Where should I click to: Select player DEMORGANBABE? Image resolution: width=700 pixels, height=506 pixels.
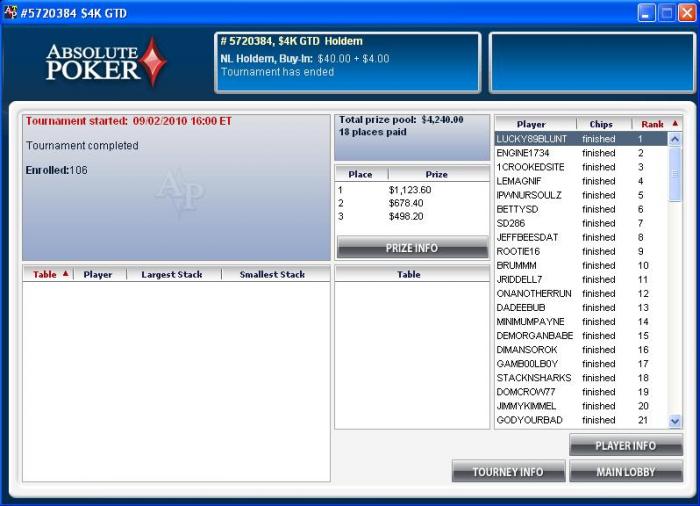581,336
